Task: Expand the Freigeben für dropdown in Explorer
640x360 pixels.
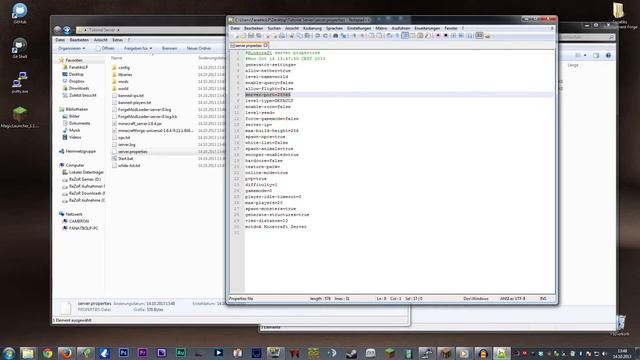Action: 138,48
